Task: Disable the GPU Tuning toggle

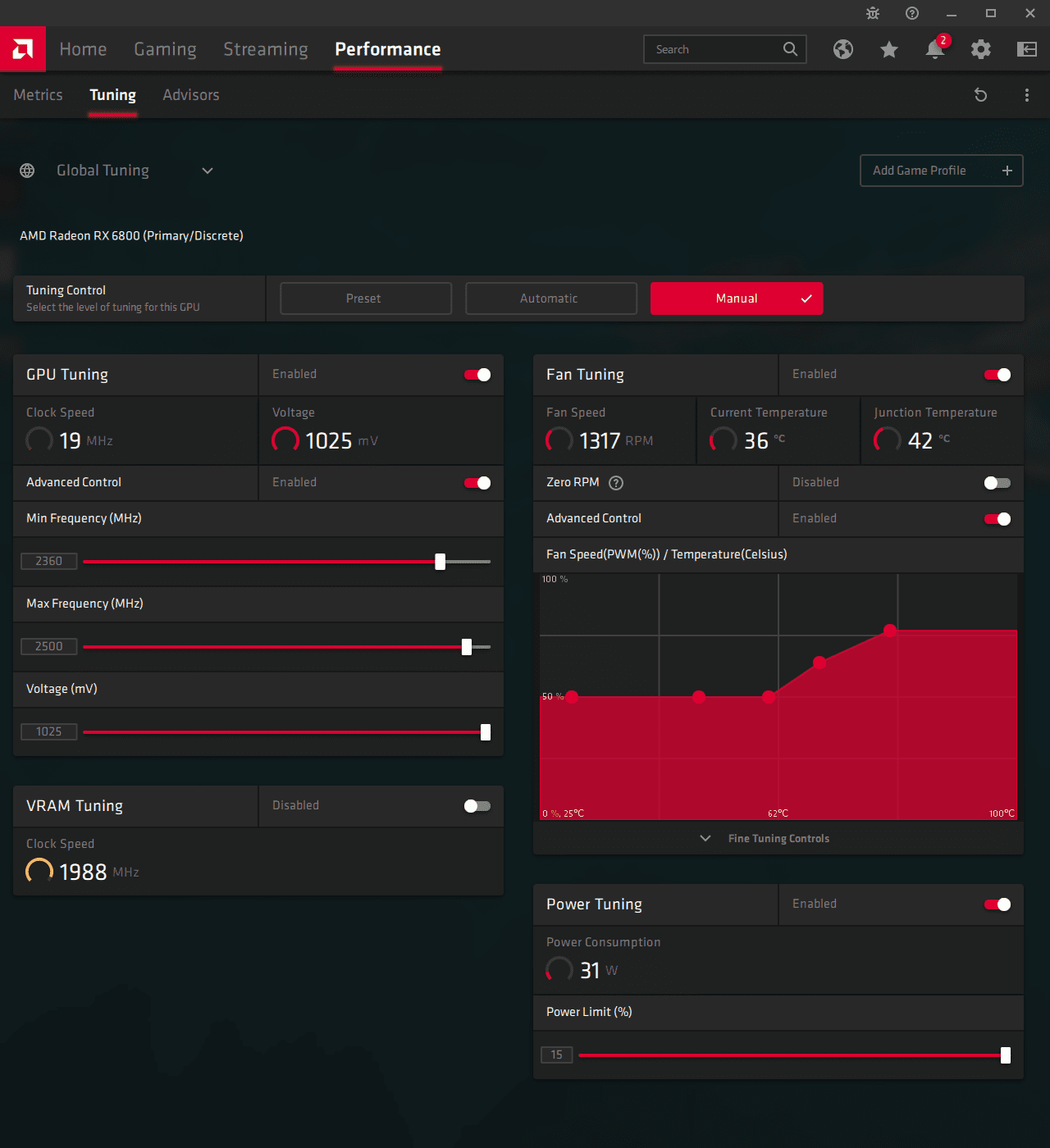Action: (x=477, y=375)
